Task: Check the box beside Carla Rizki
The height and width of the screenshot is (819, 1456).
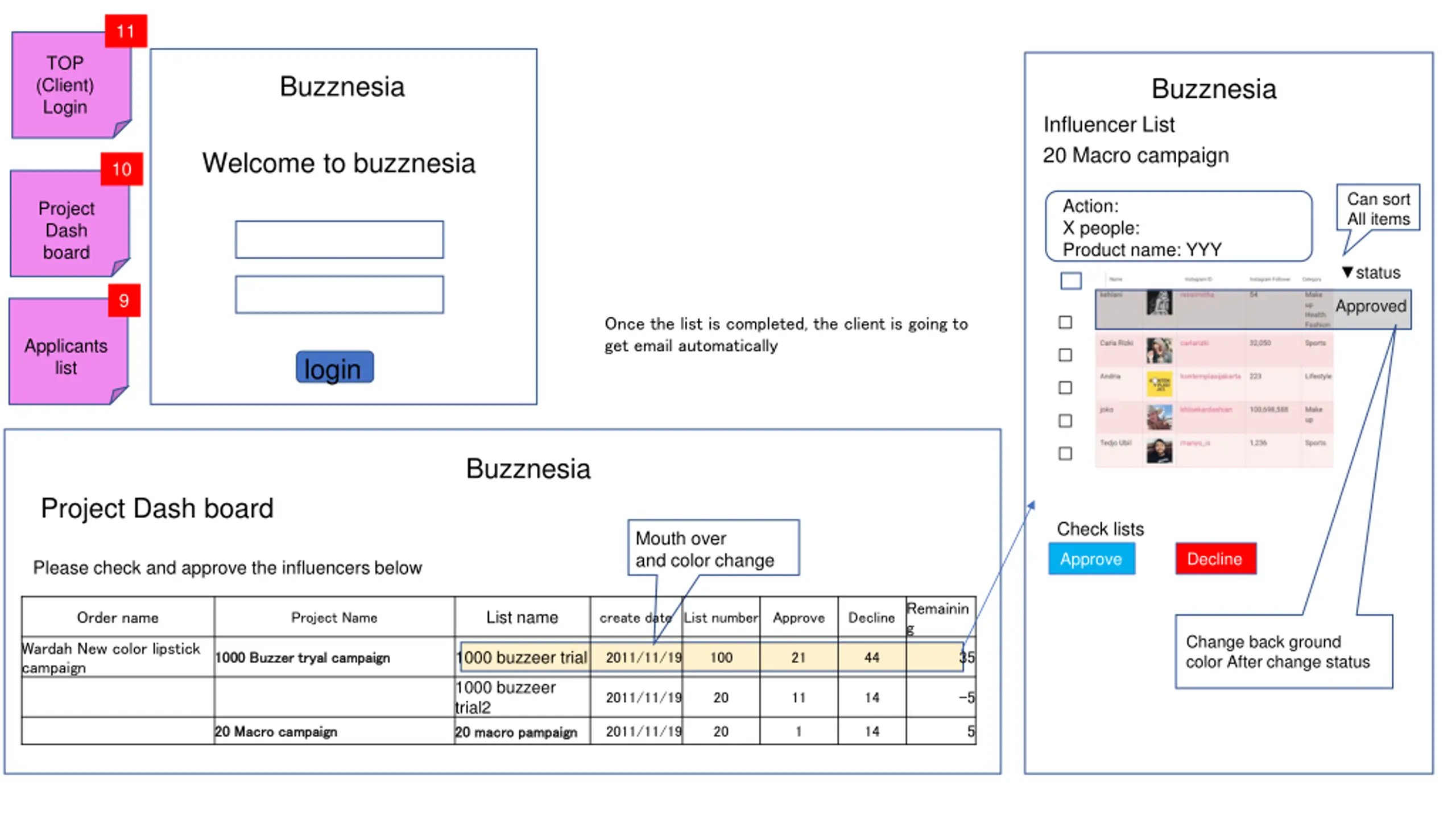Action: pos(1065,355)
